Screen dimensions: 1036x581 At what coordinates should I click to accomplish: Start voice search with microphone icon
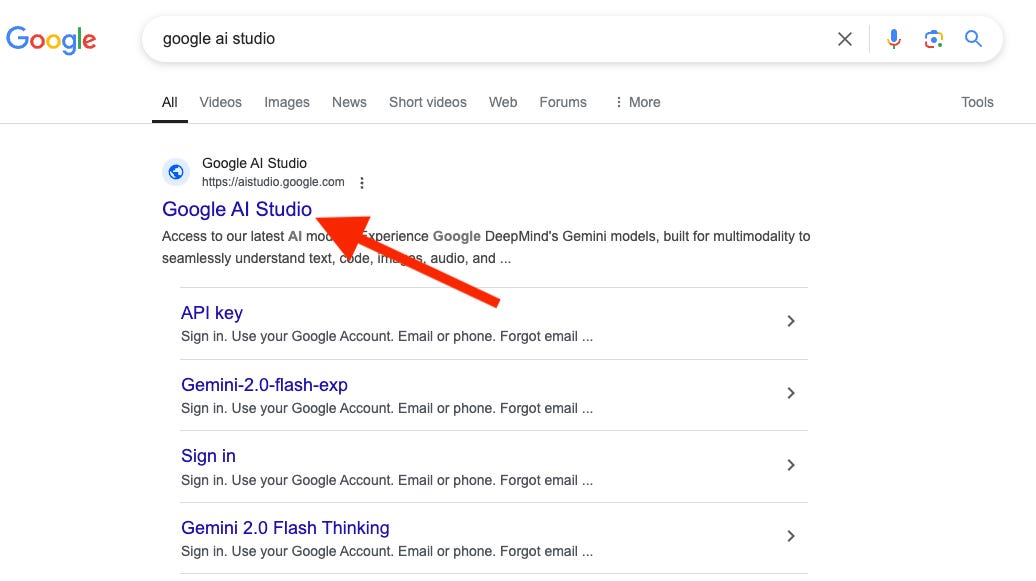[893, 39]
